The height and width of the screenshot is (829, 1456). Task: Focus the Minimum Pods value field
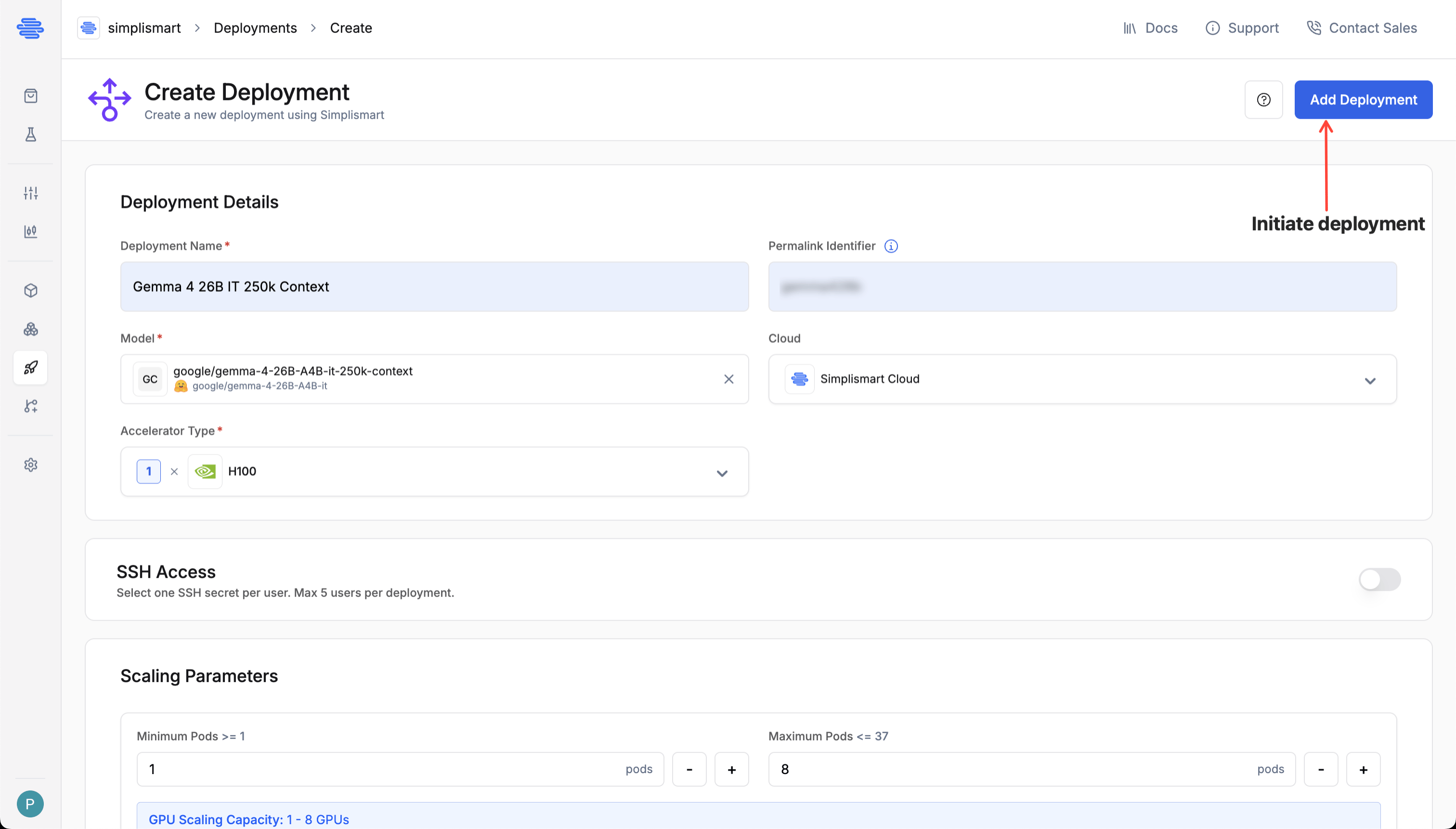pos(400,769)
